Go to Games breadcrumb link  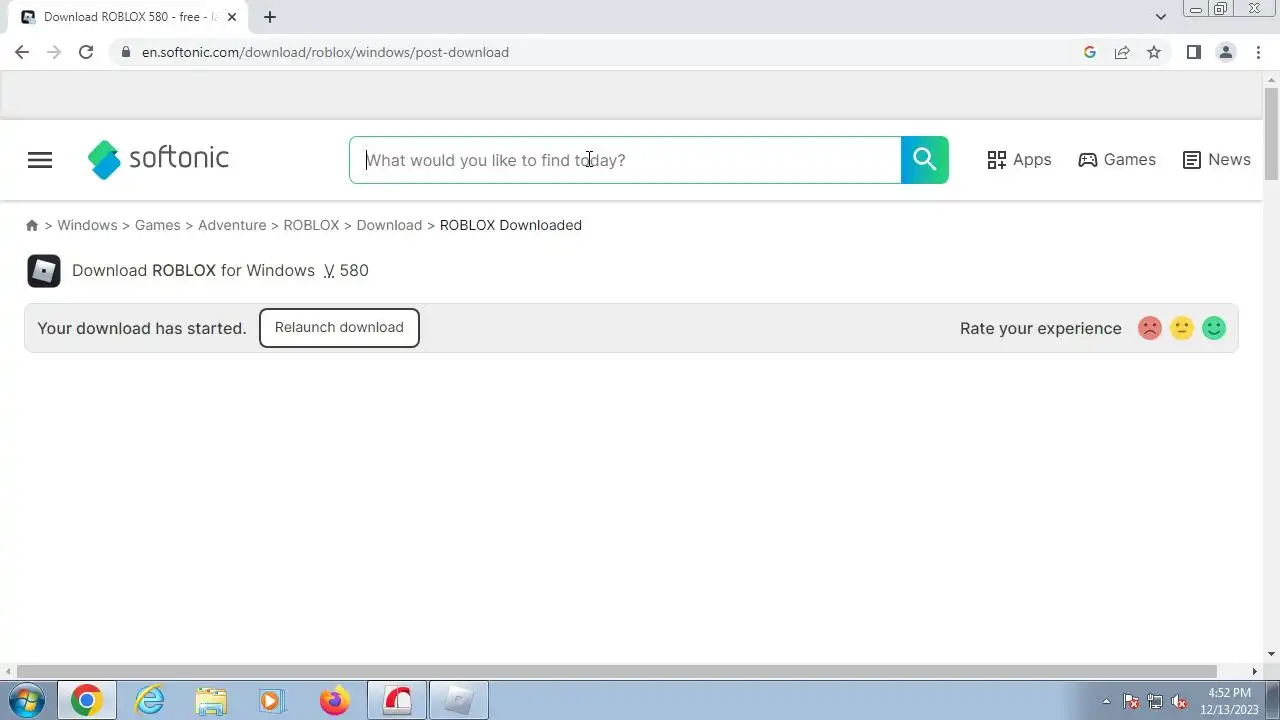pyautogui.click(x=158, y=225)
